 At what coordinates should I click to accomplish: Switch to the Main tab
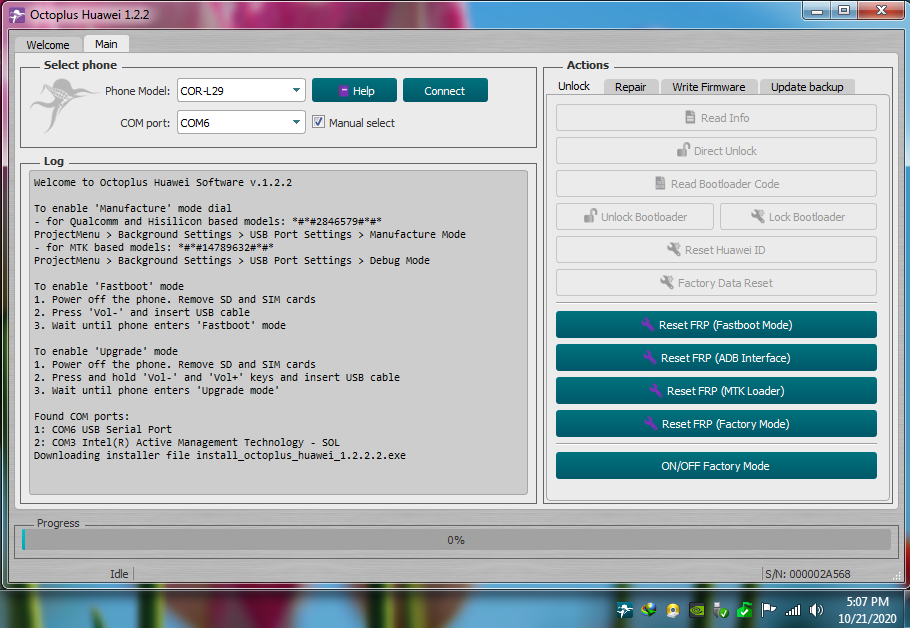106,44
